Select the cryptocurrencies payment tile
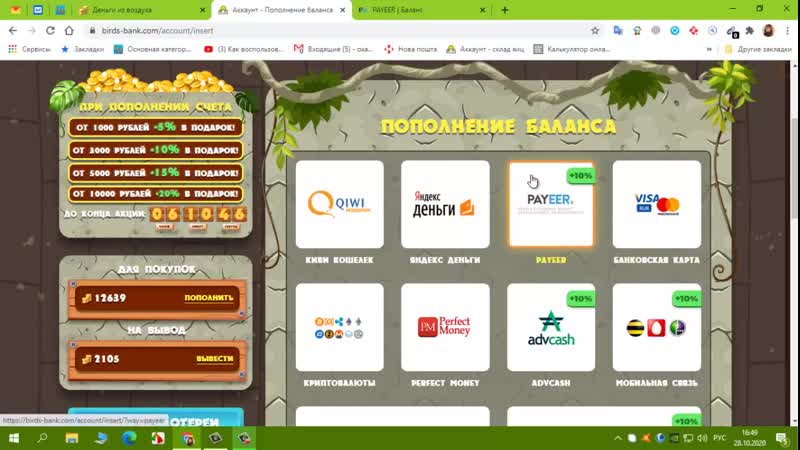Viewport: 800px width, 450px height. pos(339,327)
